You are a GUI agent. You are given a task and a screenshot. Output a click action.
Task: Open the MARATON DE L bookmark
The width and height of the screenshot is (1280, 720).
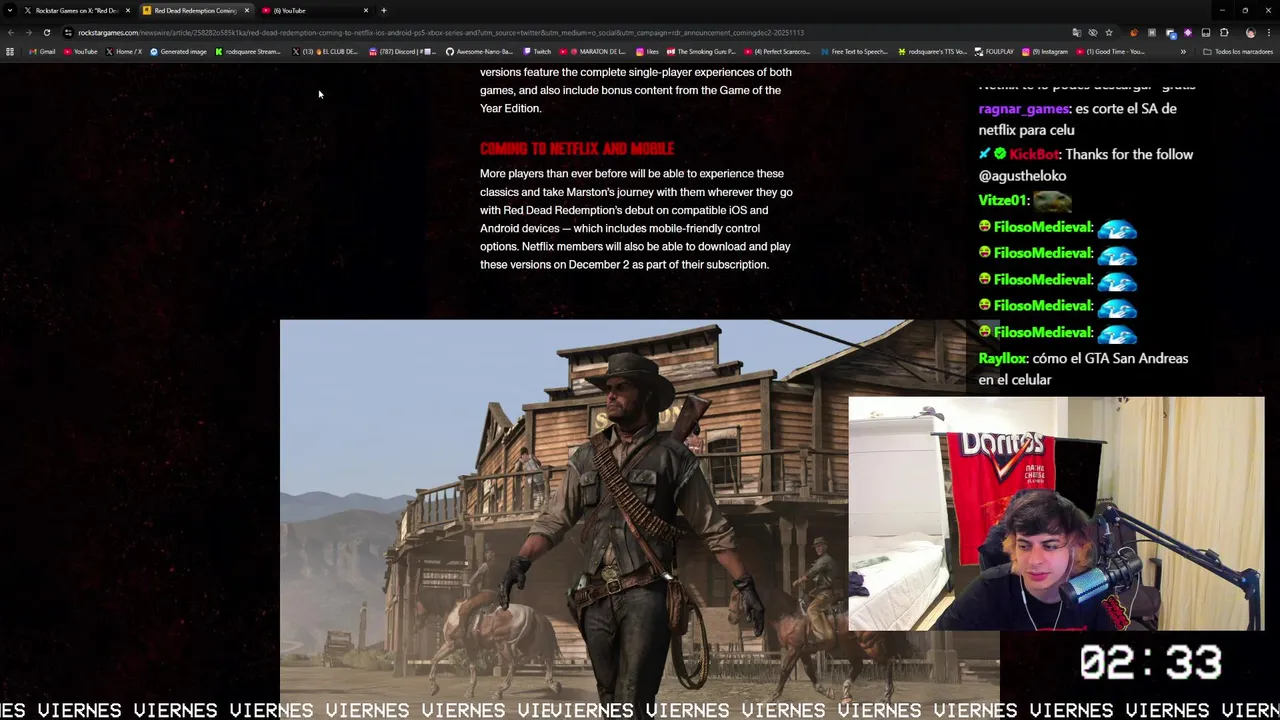click(593, 51)
